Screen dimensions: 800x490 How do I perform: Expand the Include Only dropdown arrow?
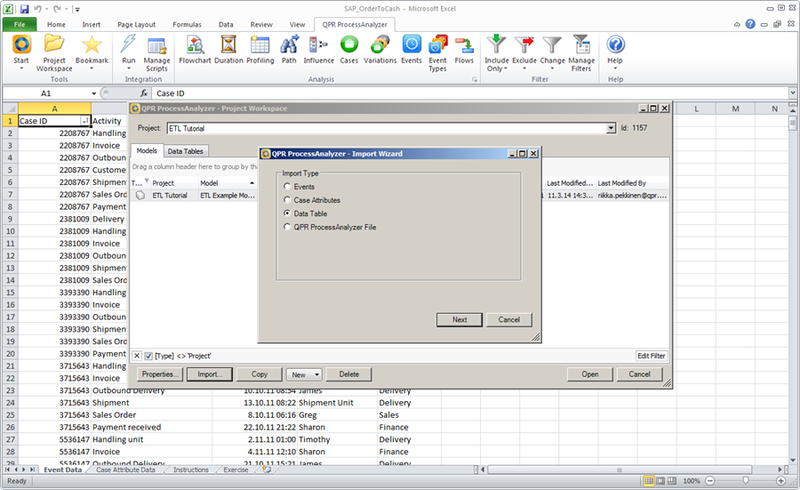505,69
